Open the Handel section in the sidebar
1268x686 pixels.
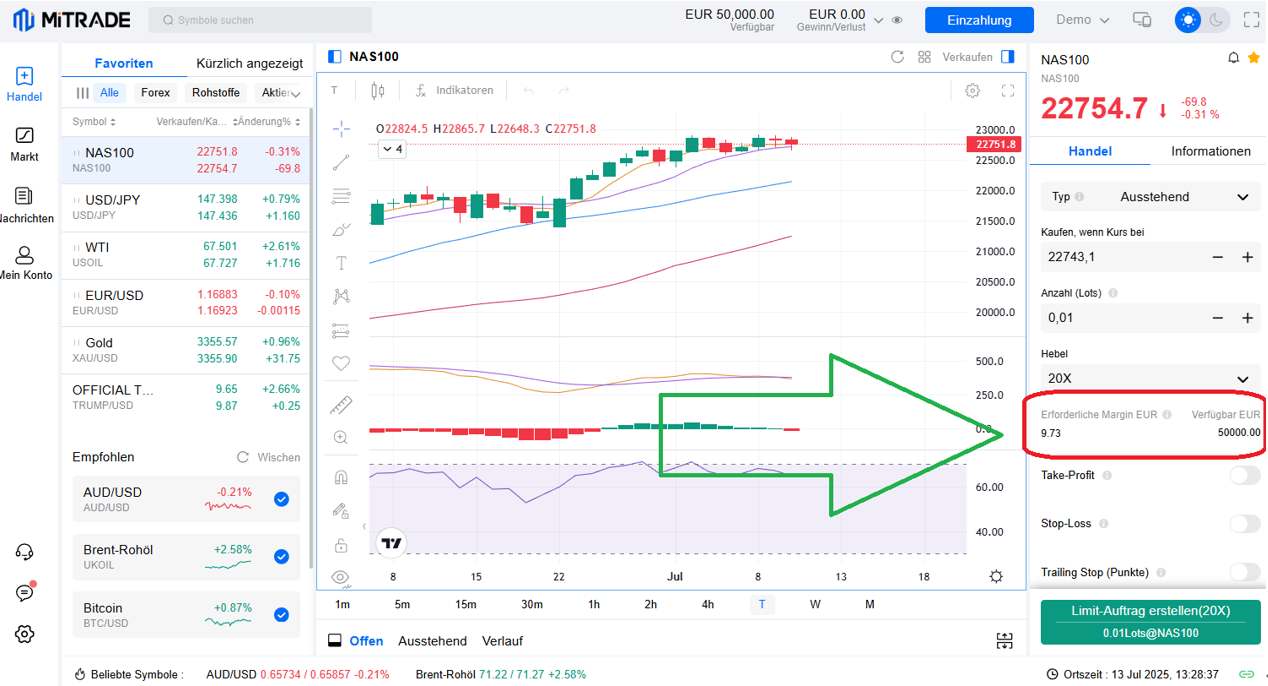click(24, 85)
